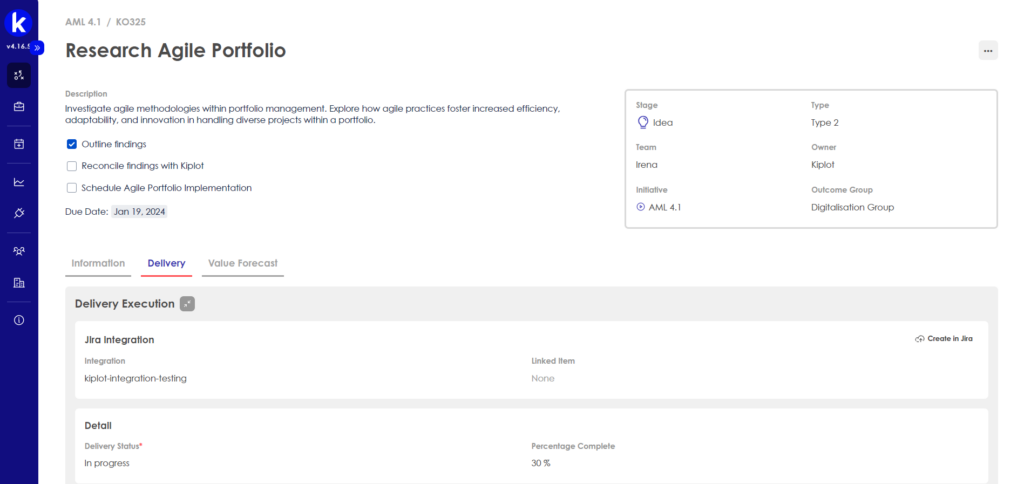
Task: Click the cloud upload icon for Create in Jira
Action: point(920,339)
